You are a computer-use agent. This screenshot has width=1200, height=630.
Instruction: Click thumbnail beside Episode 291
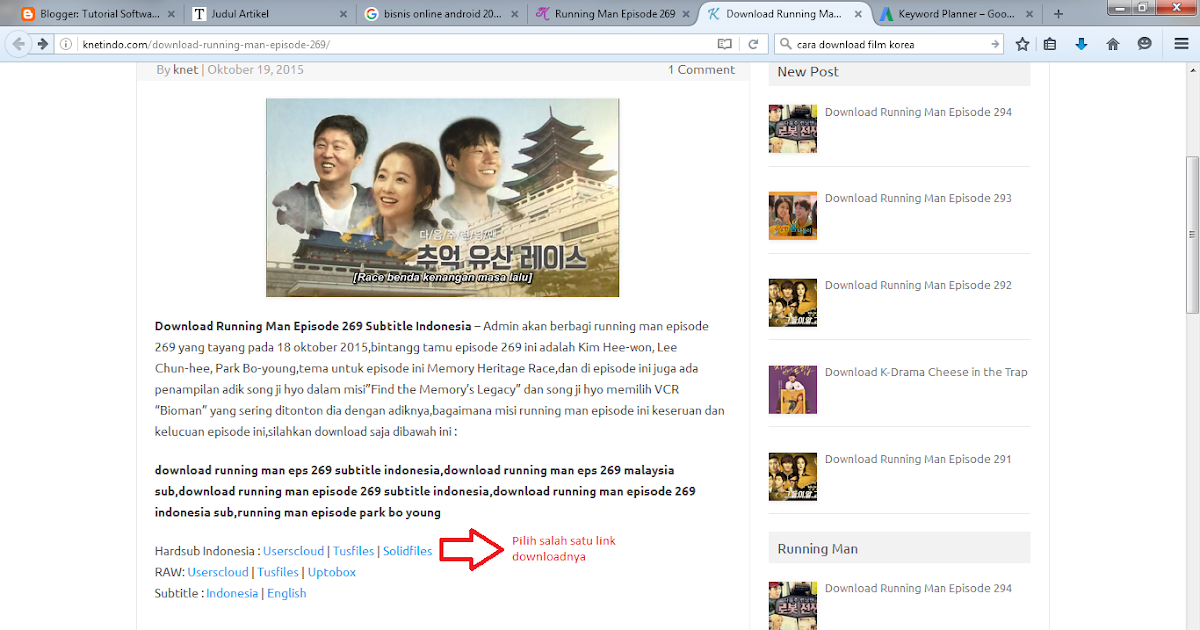click(793, 476)
